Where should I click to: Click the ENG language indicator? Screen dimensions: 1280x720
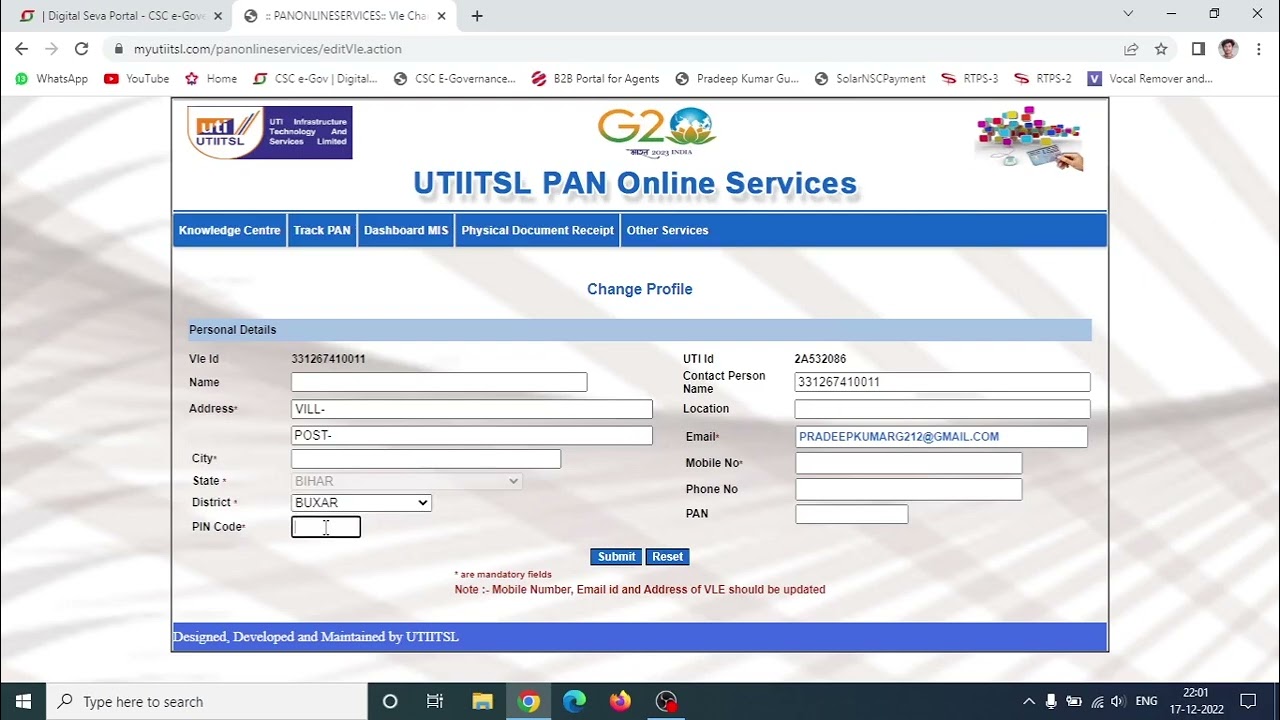[1147, 701]
